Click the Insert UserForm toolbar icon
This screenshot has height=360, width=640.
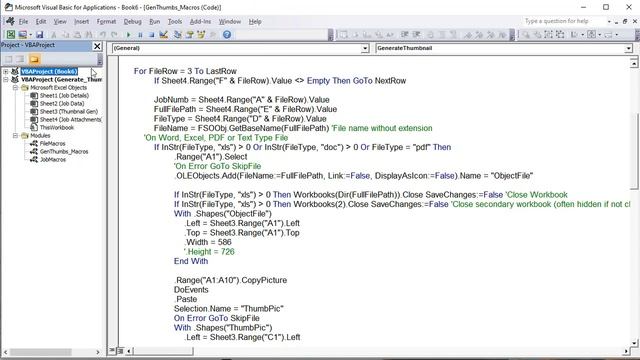coord(23,35)
